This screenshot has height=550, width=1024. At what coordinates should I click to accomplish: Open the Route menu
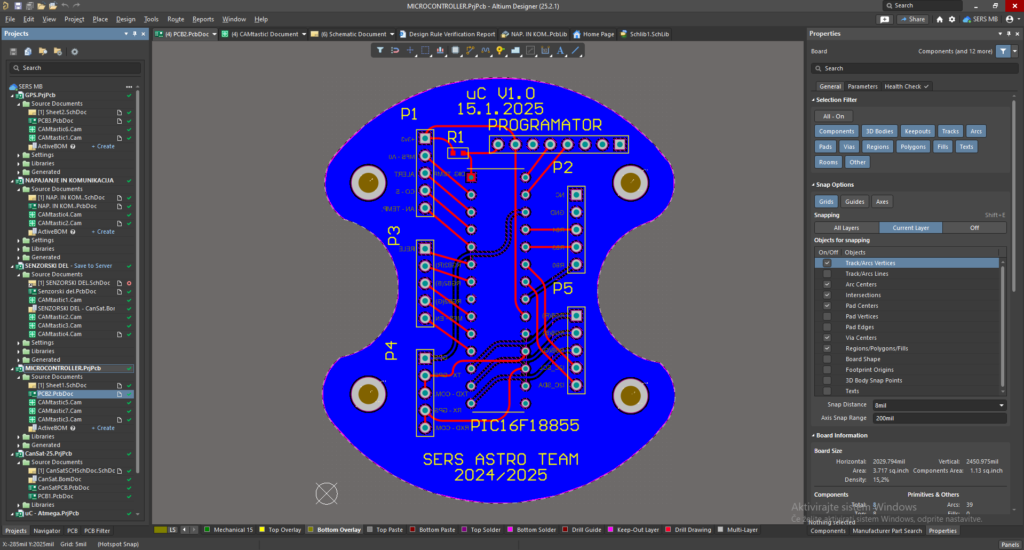click(175, 19)
